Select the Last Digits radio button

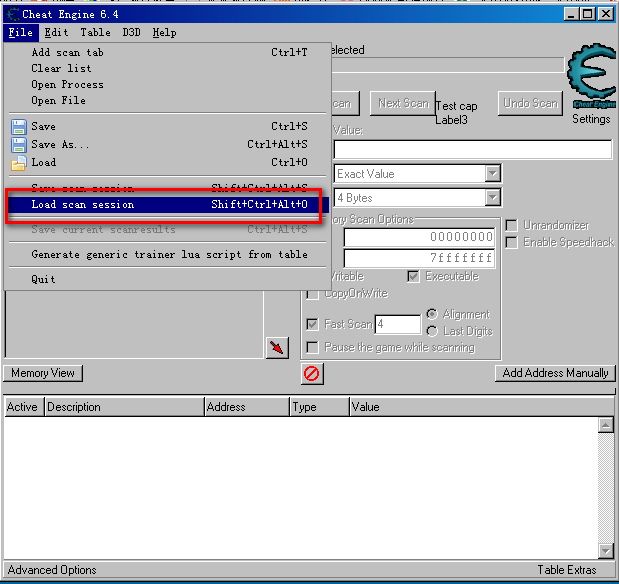click(x=432, y=331)
